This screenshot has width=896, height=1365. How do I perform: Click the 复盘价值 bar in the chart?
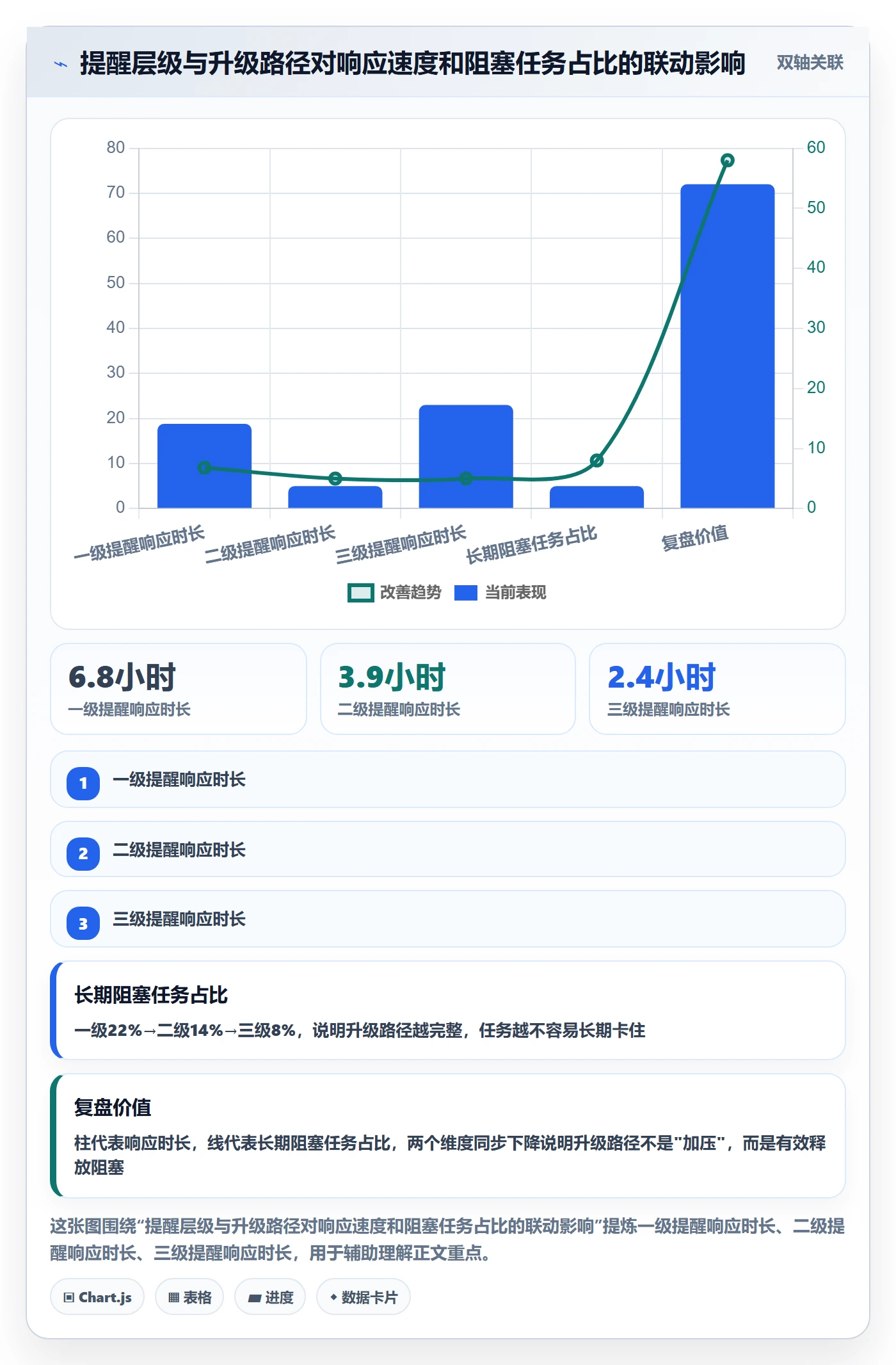pos(727,346)
